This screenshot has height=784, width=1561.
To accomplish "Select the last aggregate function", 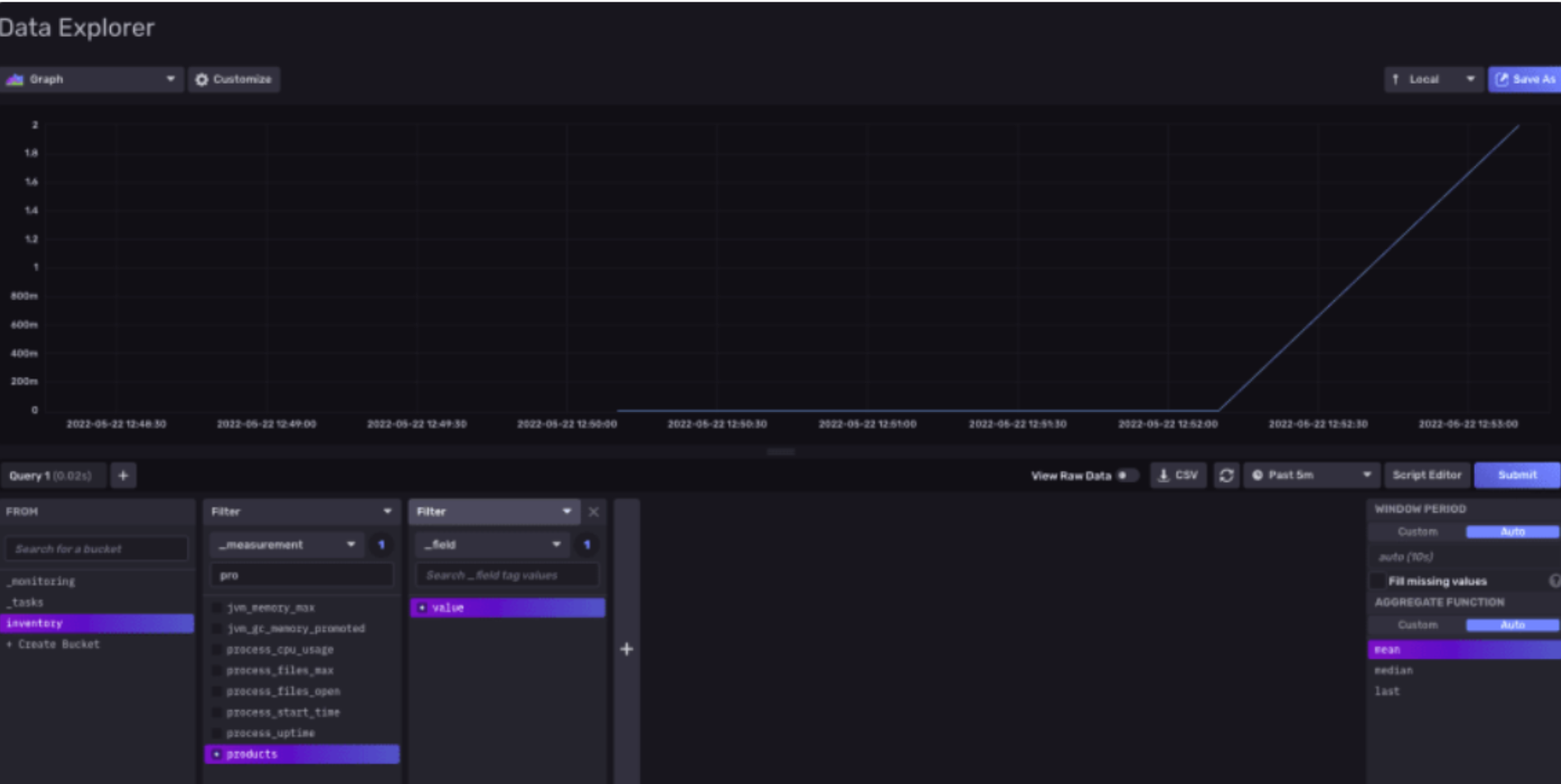I will click(x=1464, y=691).
